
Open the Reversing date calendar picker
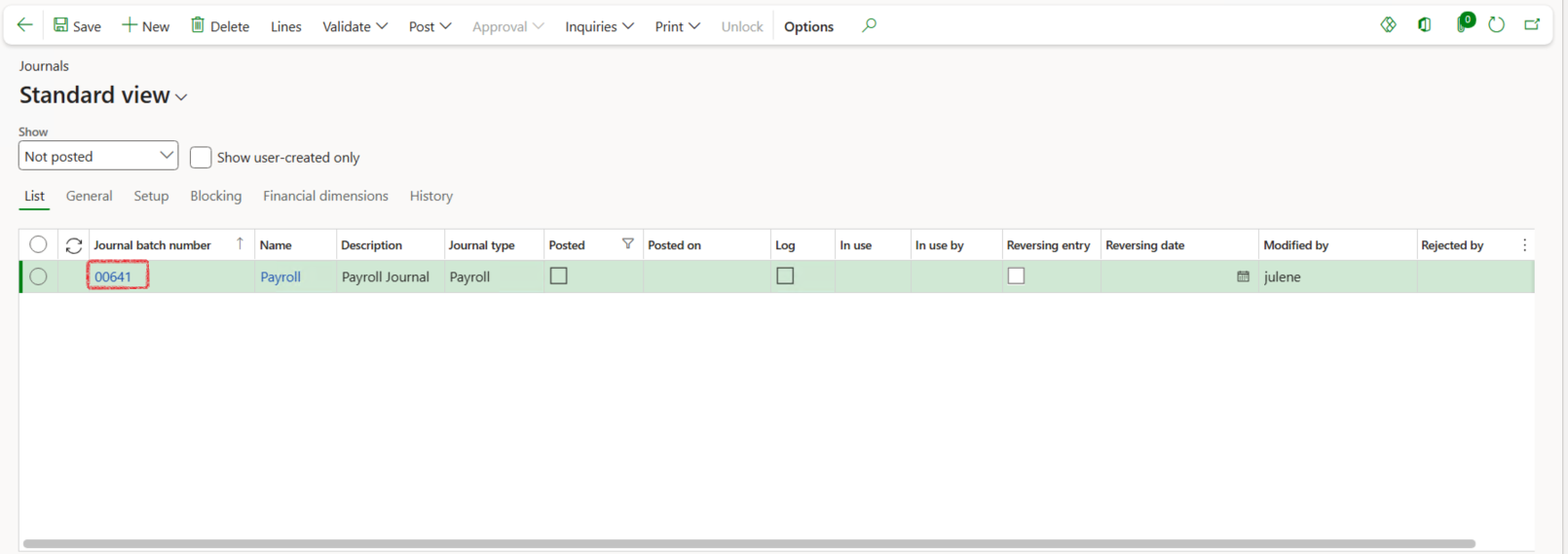[1243, 277]
